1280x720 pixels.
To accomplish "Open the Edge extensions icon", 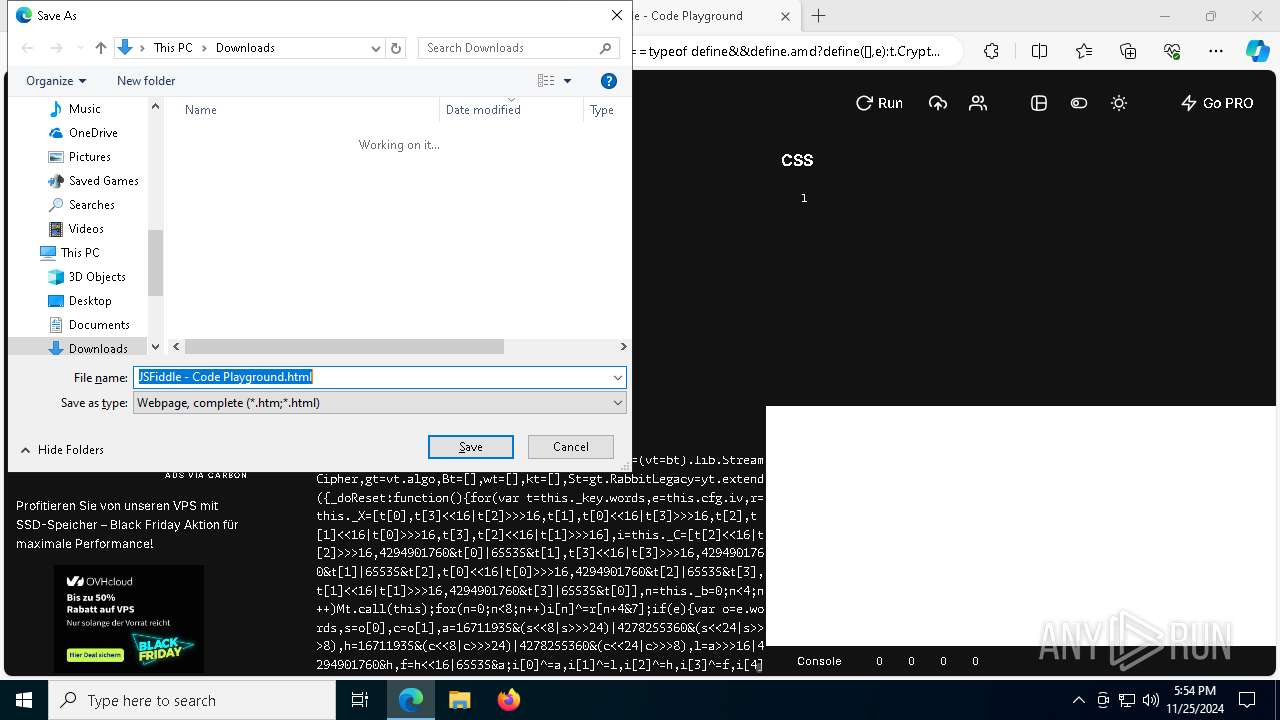I will tap(991, 51).
